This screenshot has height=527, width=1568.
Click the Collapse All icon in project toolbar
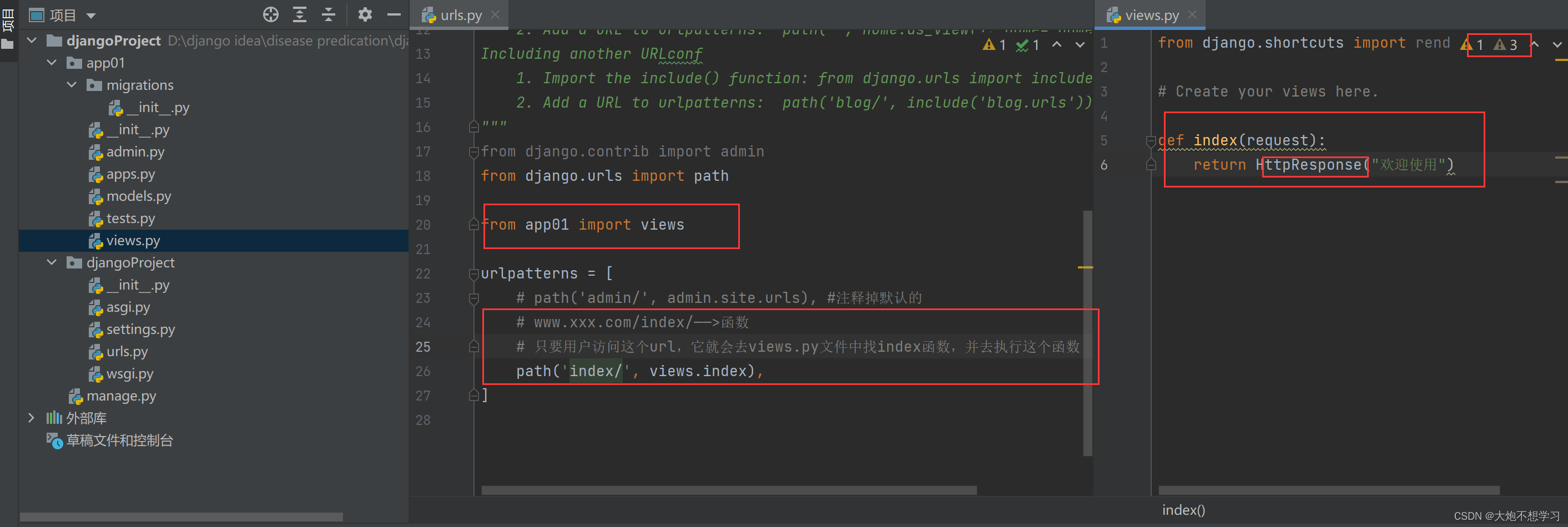[329, 14]
